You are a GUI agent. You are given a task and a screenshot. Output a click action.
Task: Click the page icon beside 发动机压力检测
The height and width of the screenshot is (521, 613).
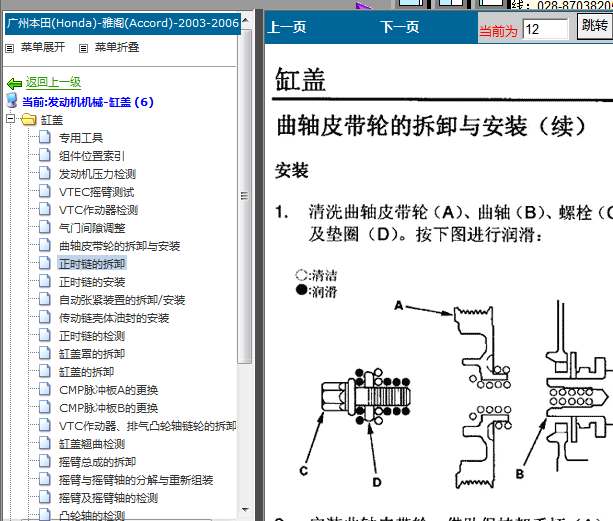tap(45, 173)
